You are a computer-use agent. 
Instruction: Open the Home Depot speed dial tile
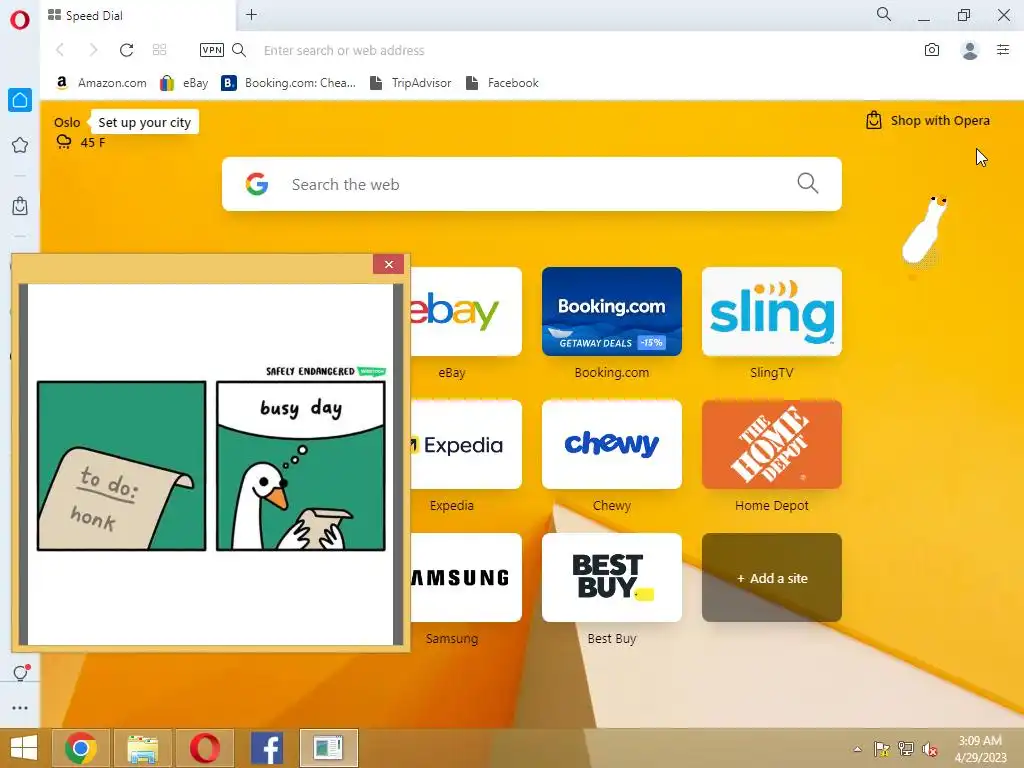pos(772,445)
